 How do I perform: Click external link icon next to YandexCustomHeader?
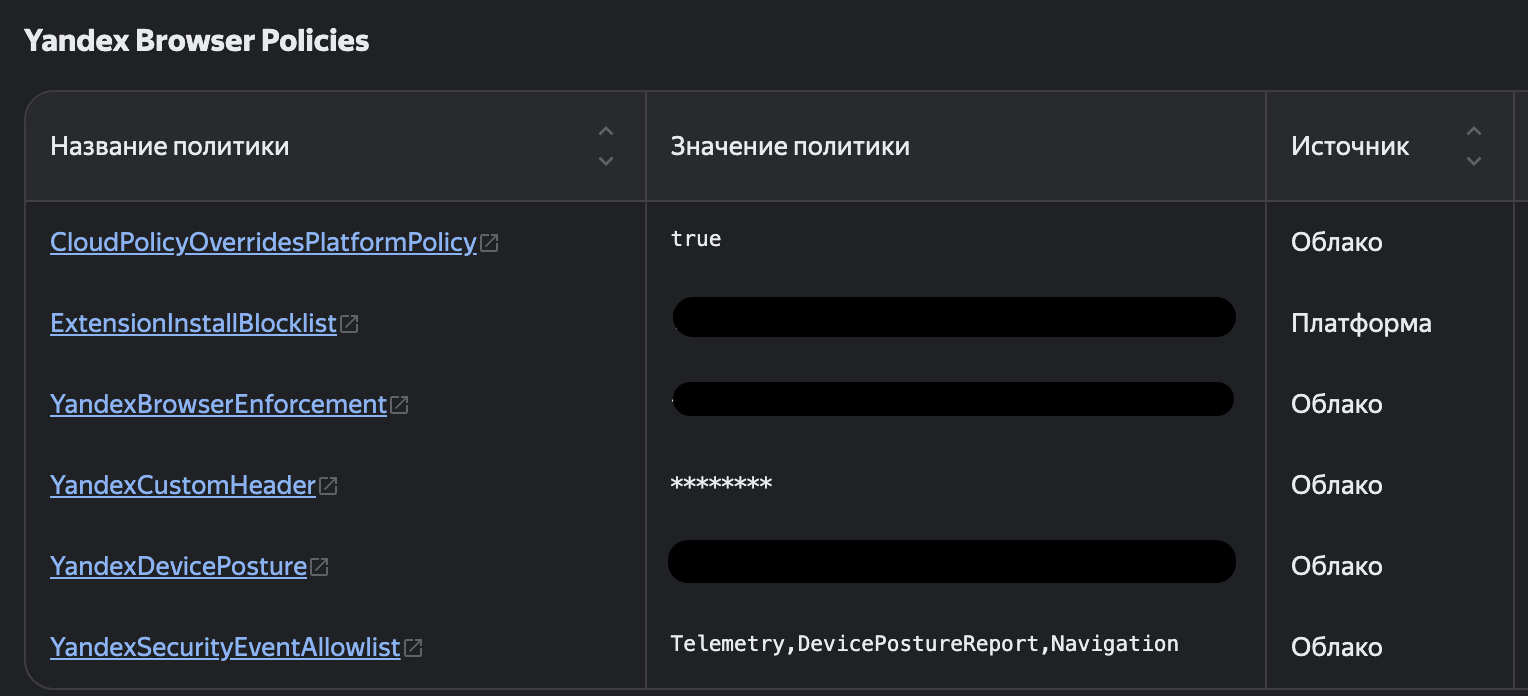click(x=328, y=486)
